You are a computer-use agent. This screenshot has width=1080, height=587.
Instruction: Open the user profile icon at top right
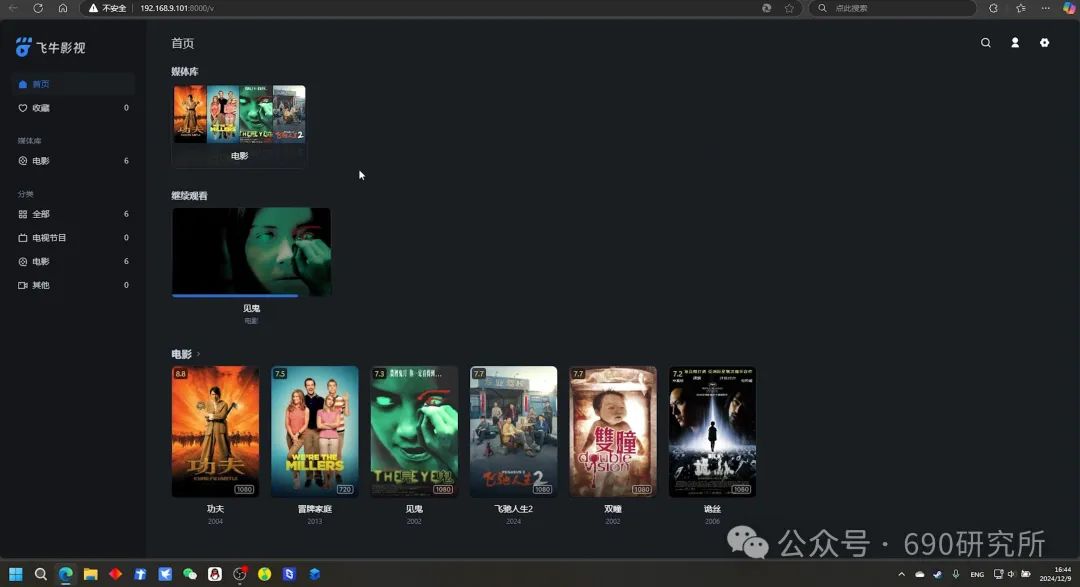coord(1015,43)
